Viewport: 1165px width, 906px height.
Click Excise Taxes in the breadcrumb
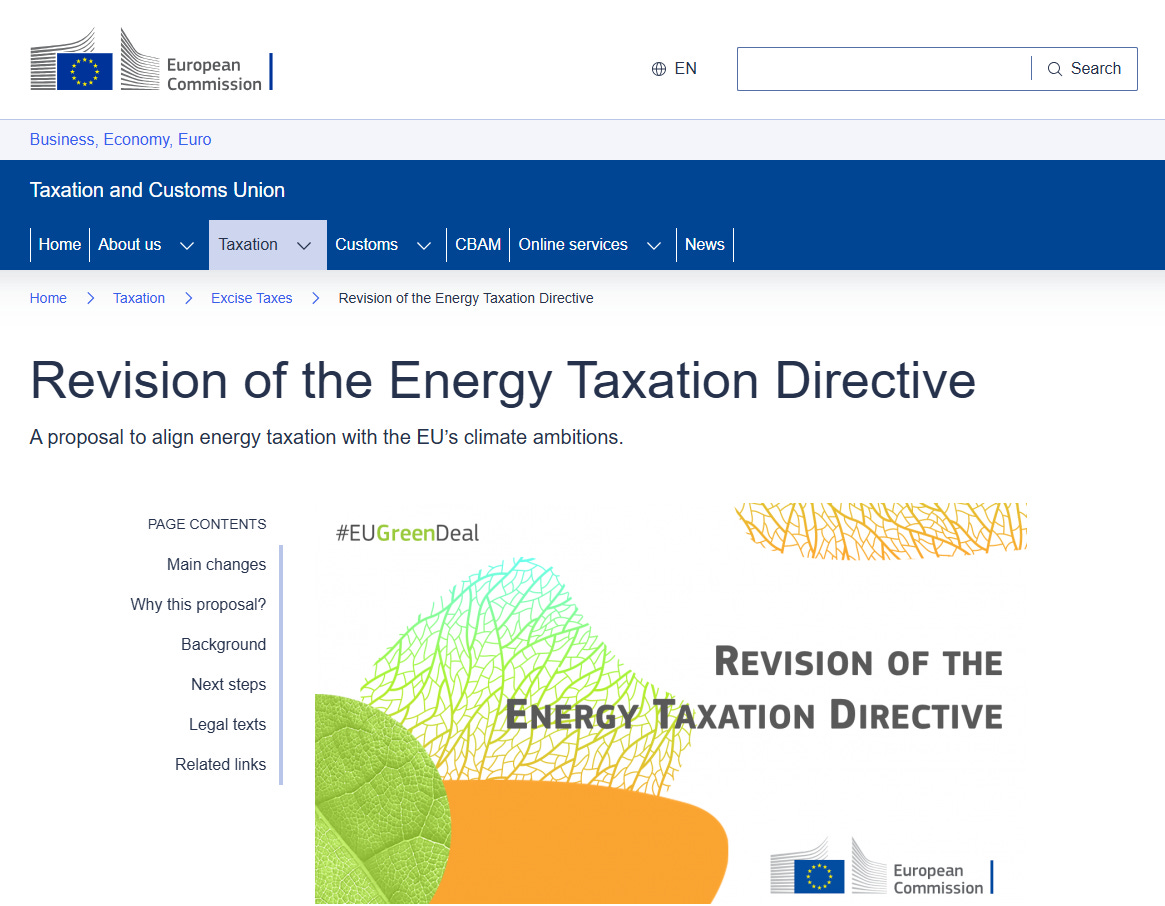[x=252, y=298]
